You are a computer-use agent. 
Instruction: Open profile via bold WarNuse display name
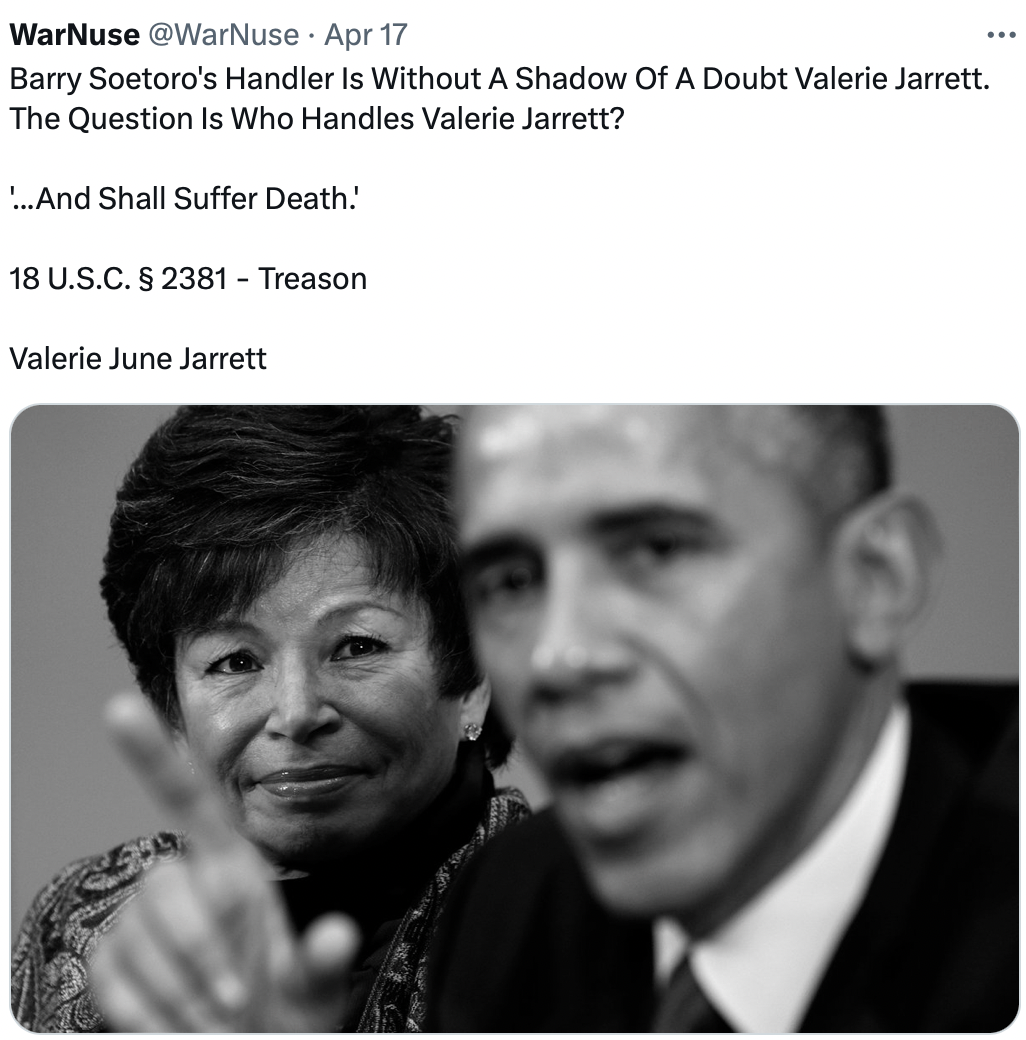coord(74,34)
